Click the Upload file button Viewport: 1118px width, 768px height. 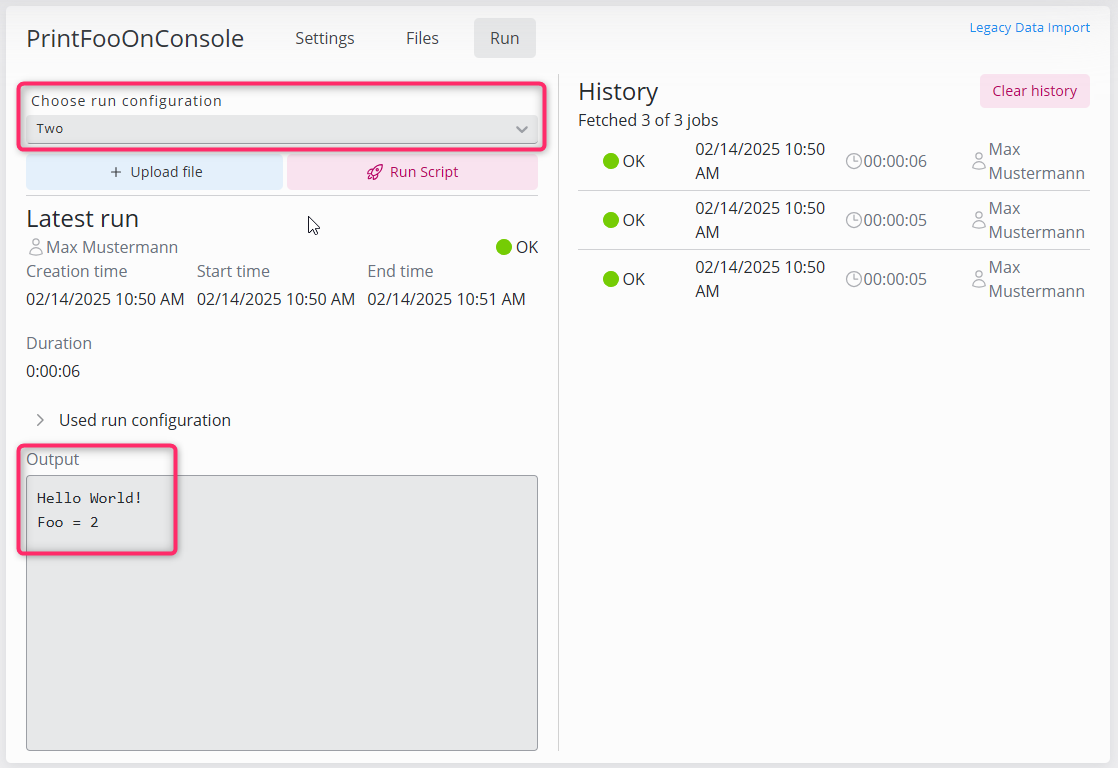155,172
